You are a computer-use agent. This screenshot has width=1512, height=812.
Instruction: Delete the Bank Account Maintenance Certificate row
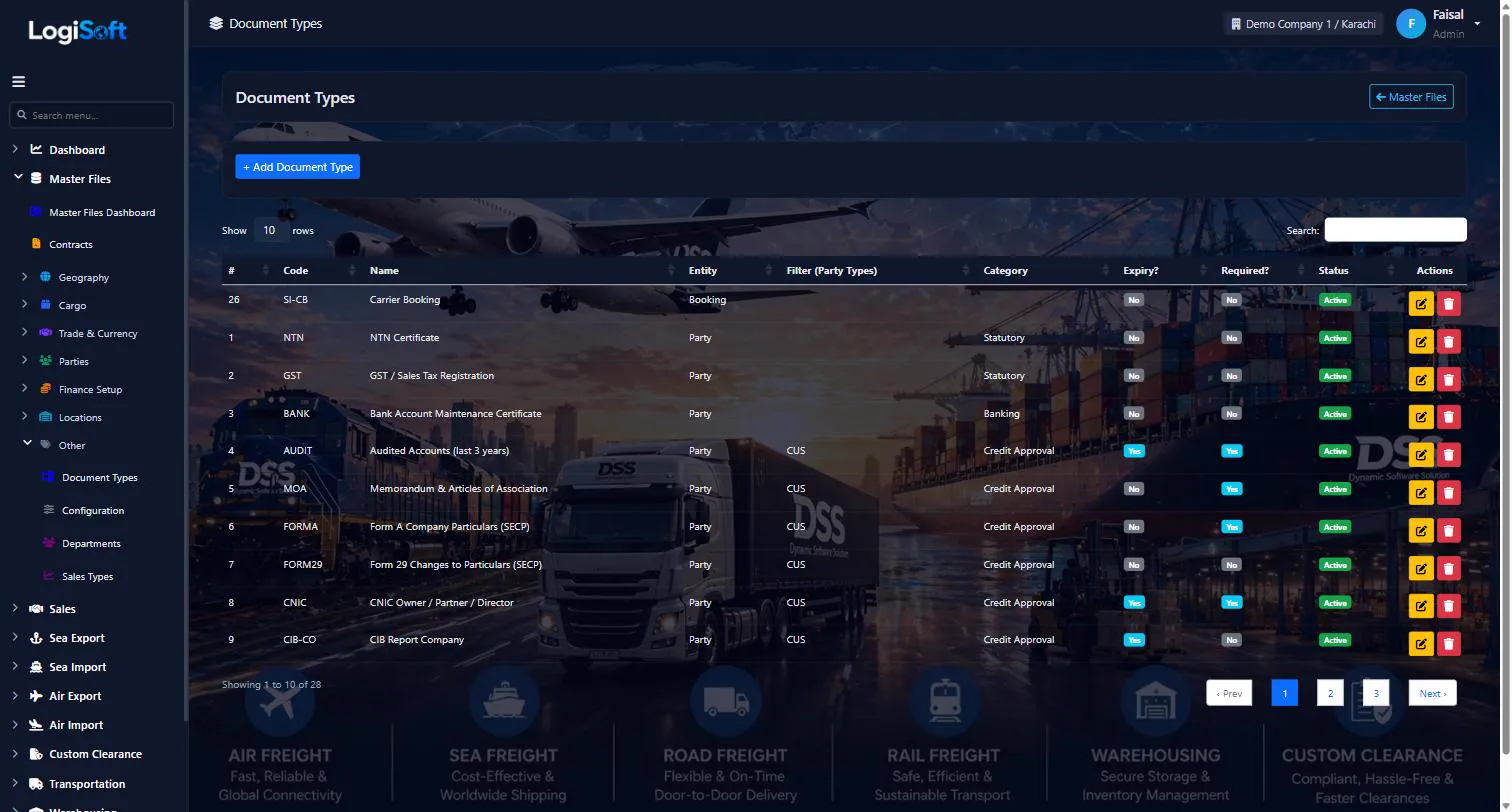pos(1448,418)
